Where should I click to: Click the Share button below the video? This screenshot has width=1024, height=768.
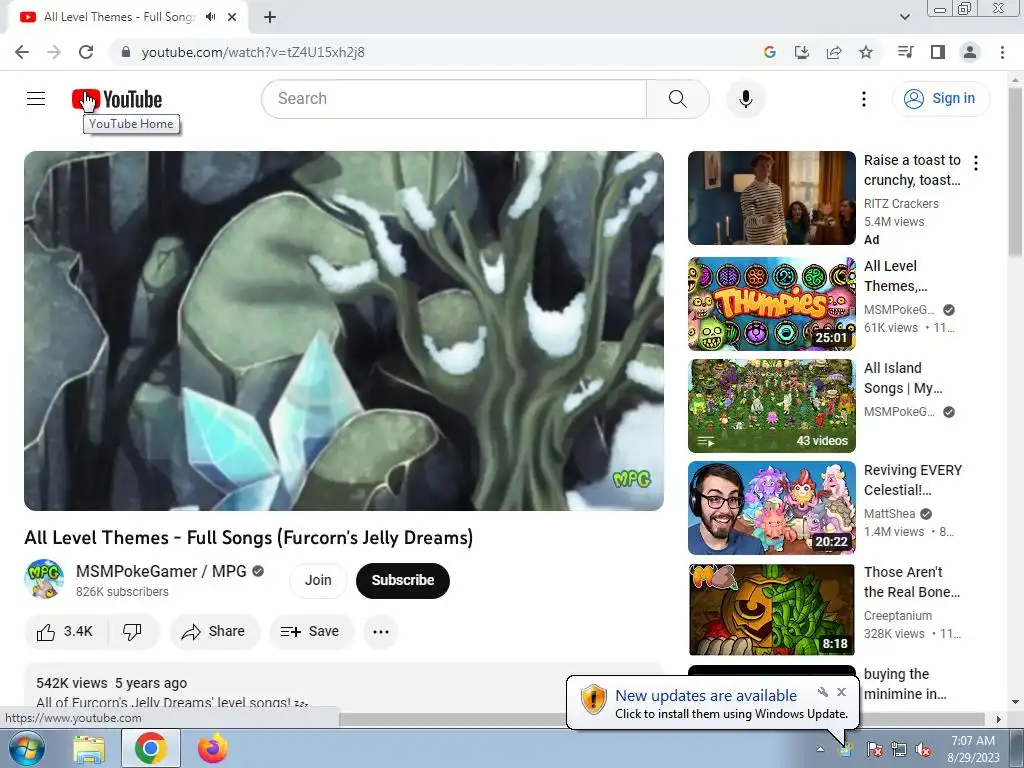tap(214, 632)
